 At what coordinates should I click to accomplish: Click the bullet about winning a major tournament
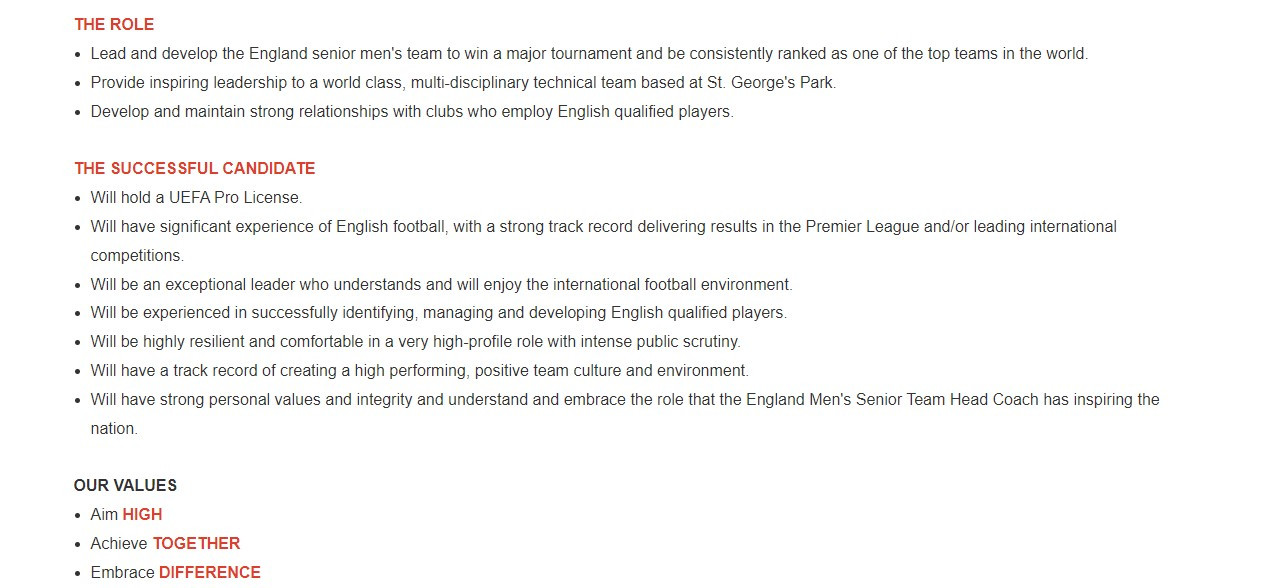589,53
